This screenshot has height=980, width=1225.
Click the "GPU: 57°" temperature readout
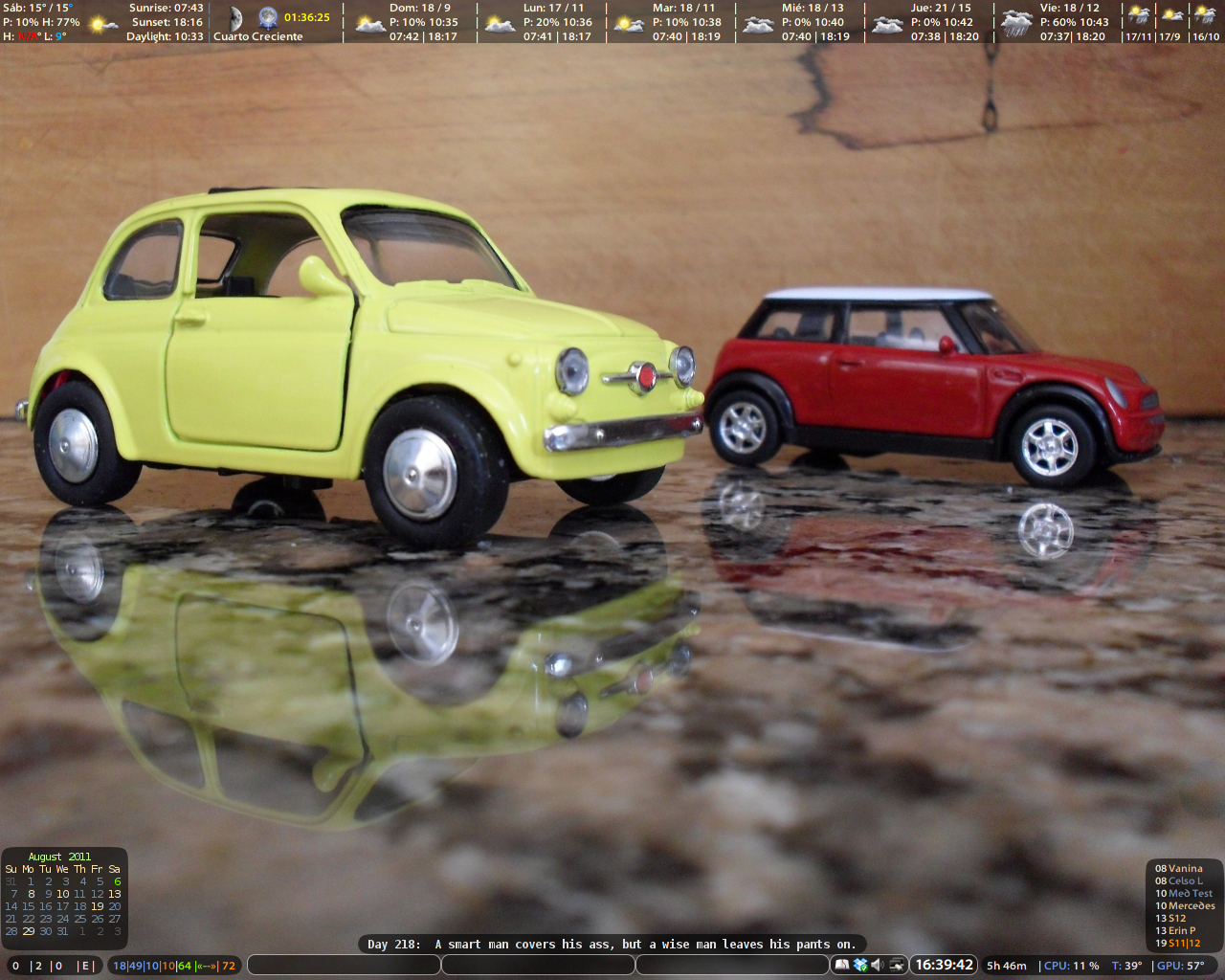(1181, 966)
